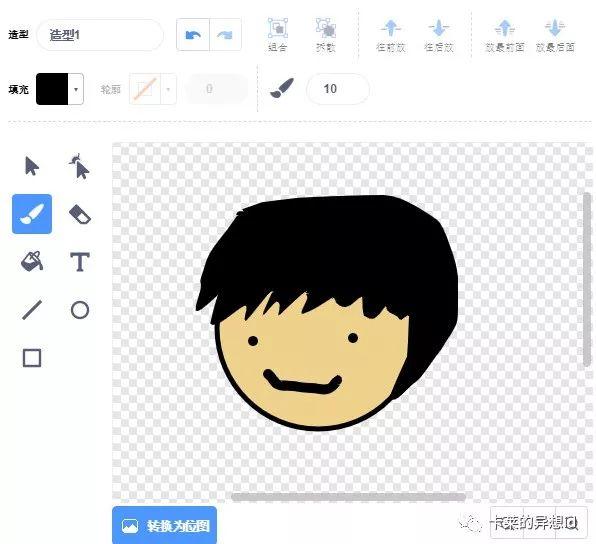This screenshot has height=544, width=596.
Task: Select the Fill bucket tool
Action: (x=32, y=262)
